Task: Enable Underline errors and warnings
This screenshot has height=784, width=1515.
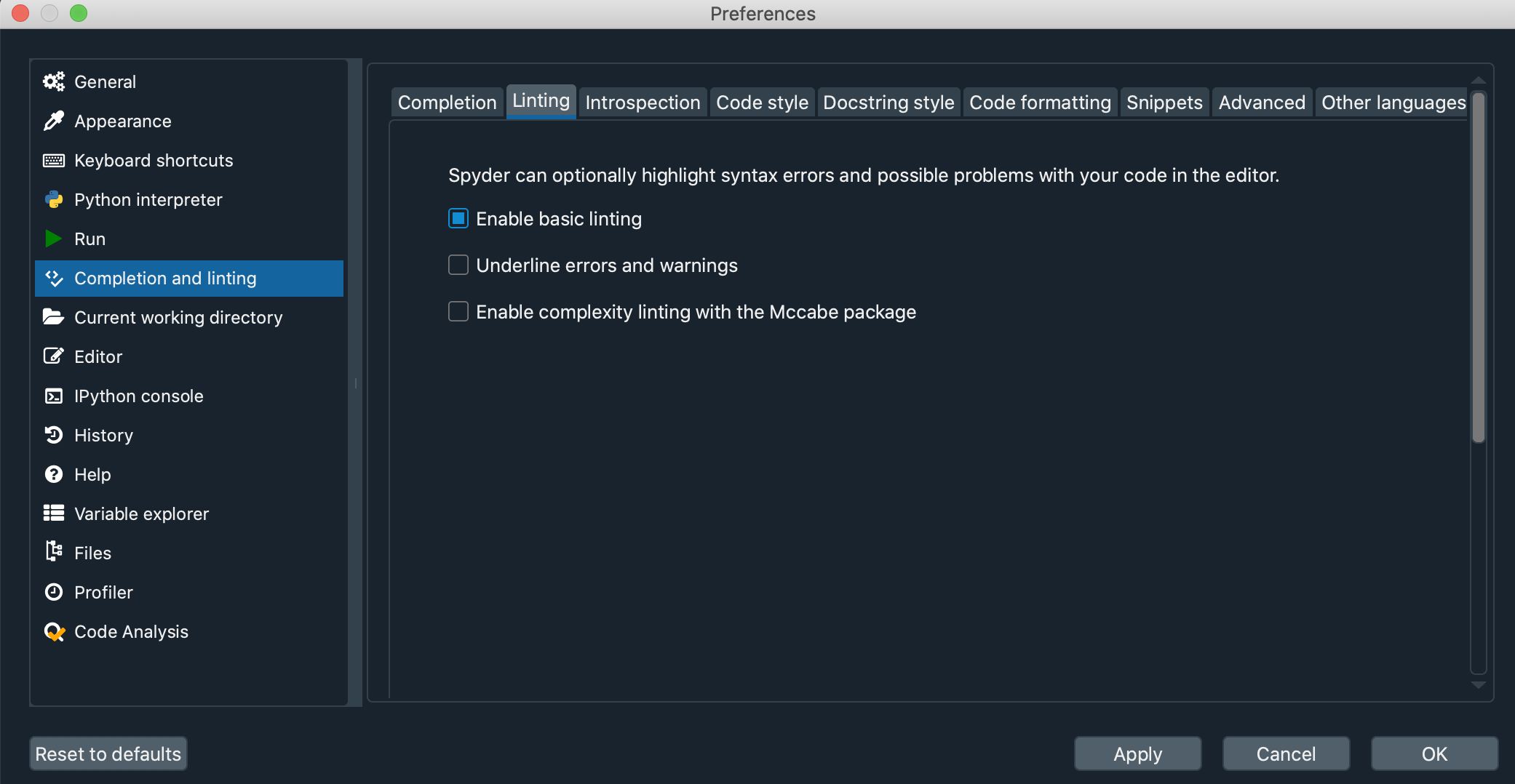Action: [x=458, y=265]
